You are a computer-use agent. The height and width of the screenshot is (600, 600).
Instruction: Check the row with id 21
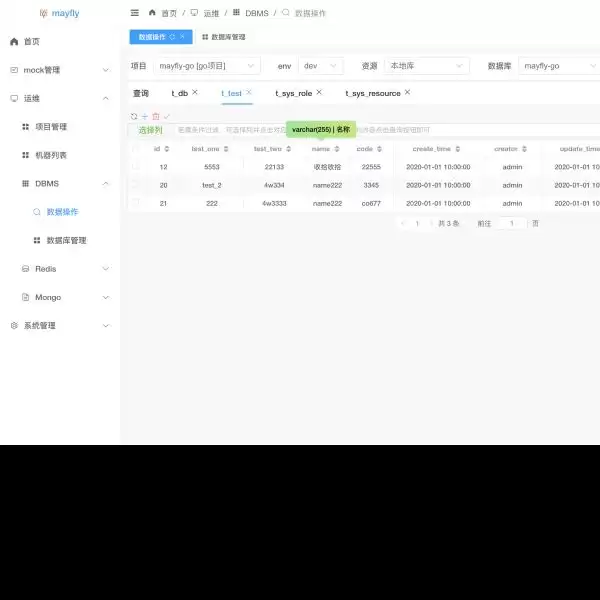tap(135, 202)
